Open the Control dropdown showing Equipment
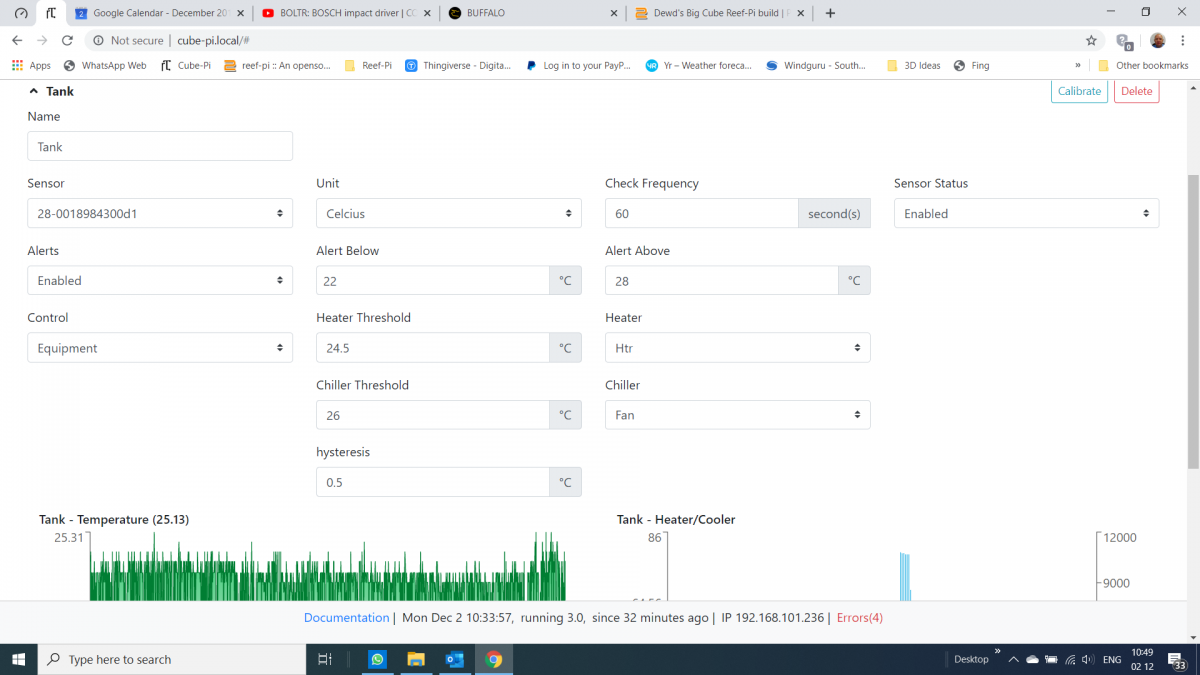 pos(160,348)
